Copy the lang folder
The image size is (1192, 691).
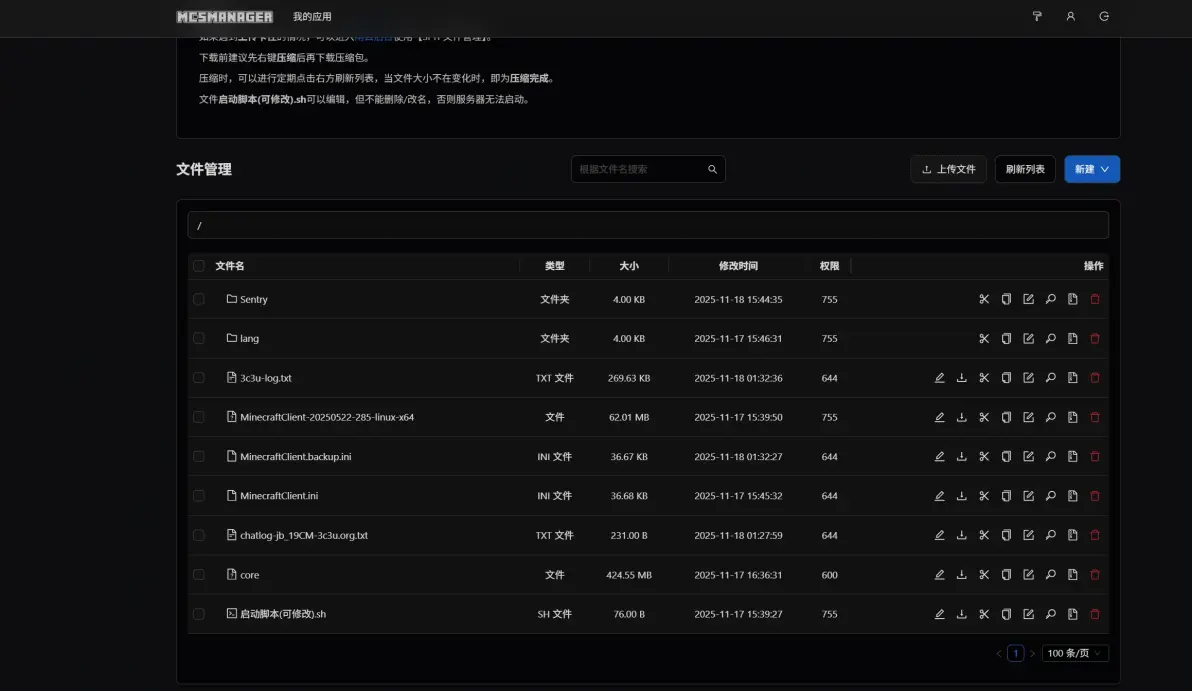pyautogui.click(x=1006, y=339)
